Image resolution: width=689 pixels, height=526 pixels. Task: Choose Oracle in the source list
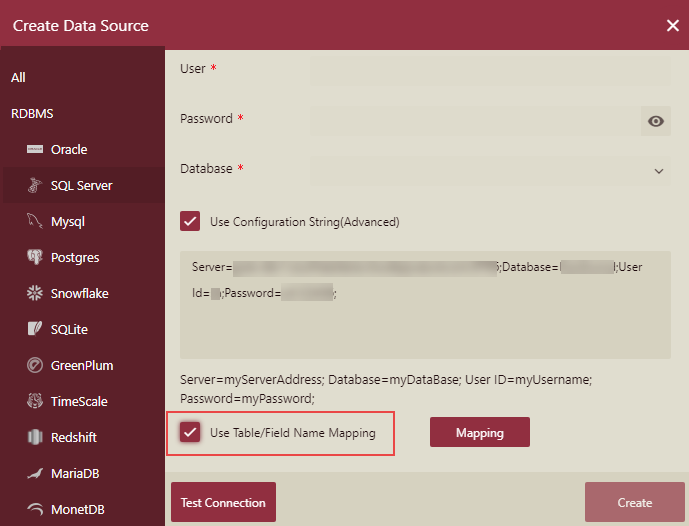pyautogui.click(x=83, y=149)
